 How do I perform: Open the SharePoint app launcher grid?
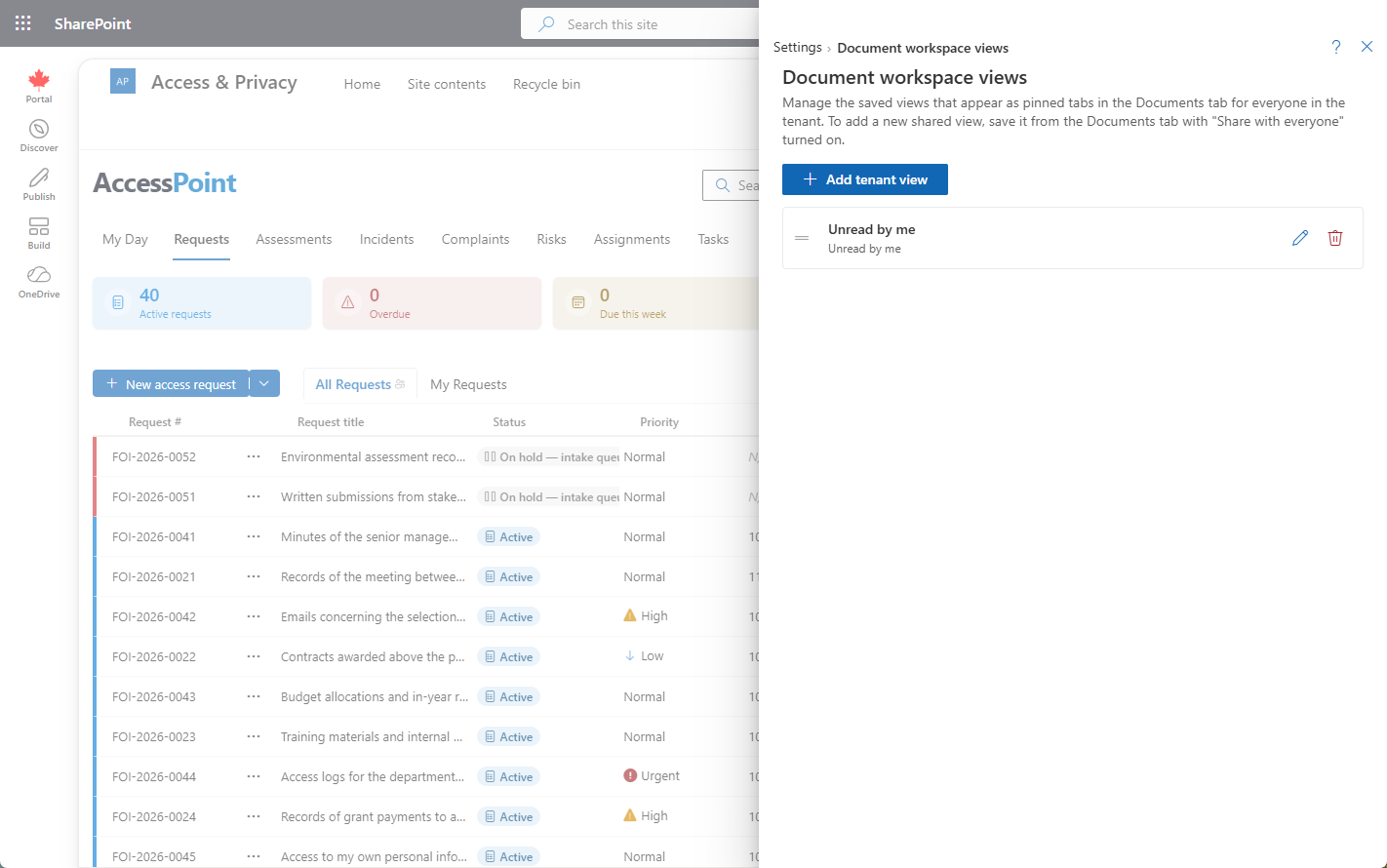(23, 23)
